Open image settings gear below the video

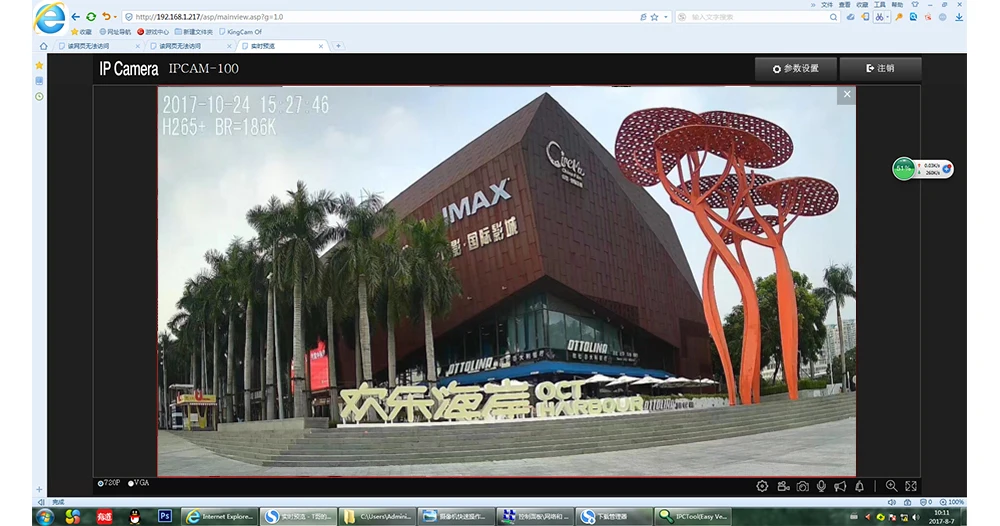pos(762,486)
